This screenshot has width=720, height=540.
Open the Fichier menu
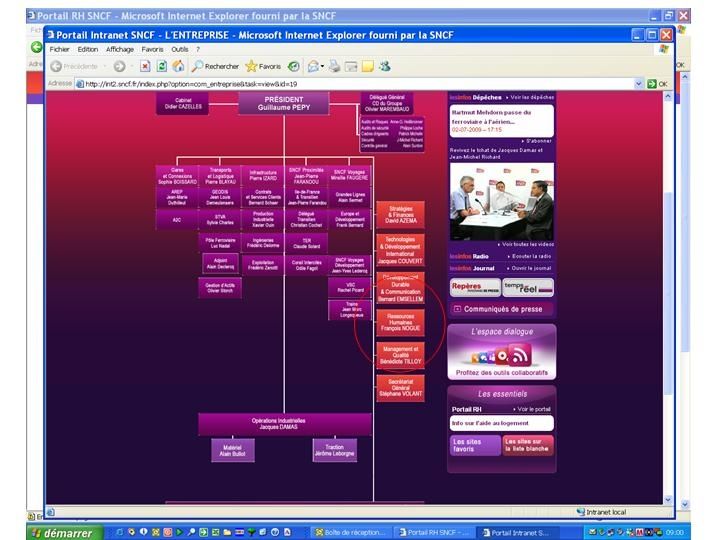[x=59, y=49]
